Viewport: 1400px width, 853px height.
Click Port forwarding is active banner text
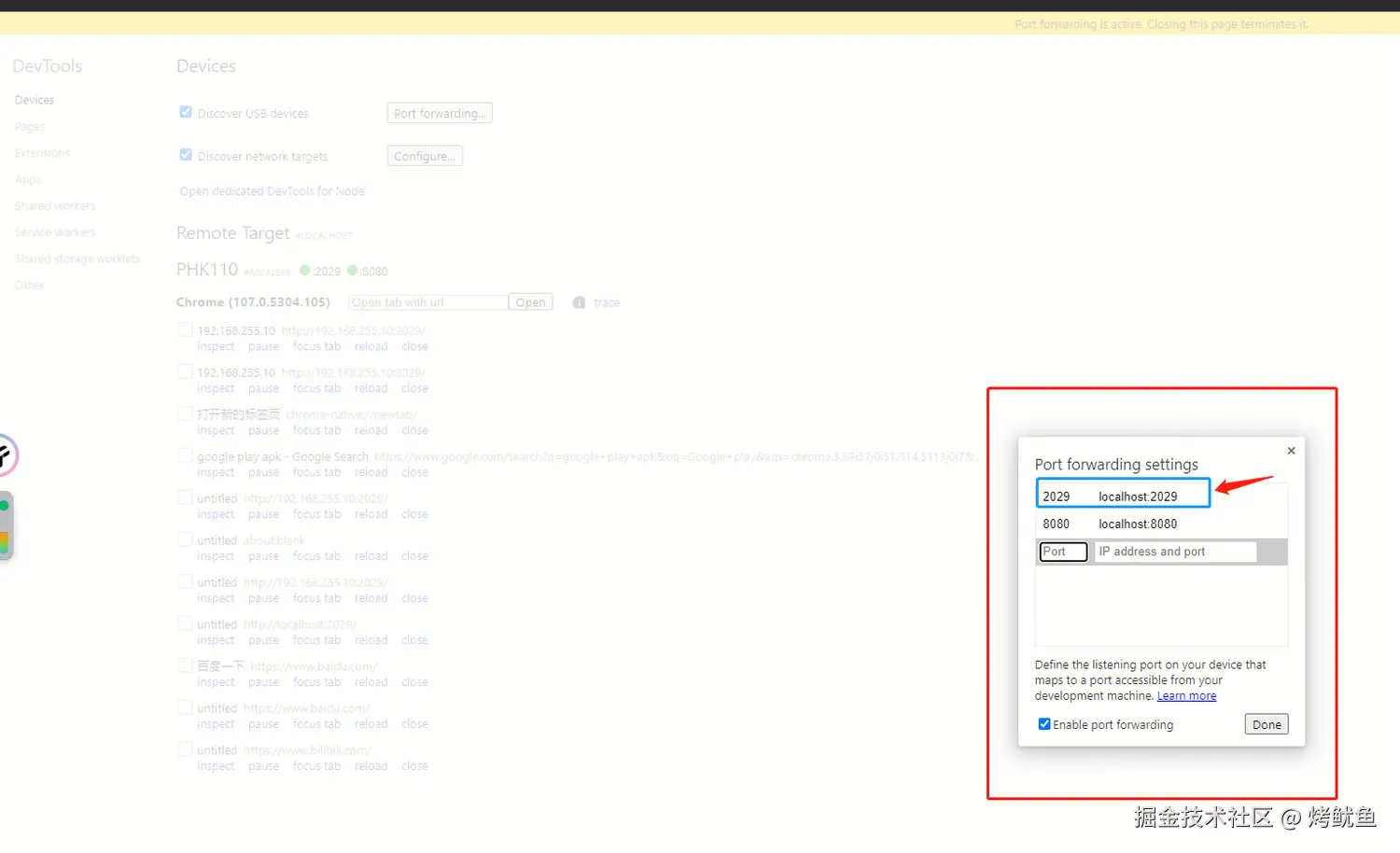click(x=1161, y=24)
